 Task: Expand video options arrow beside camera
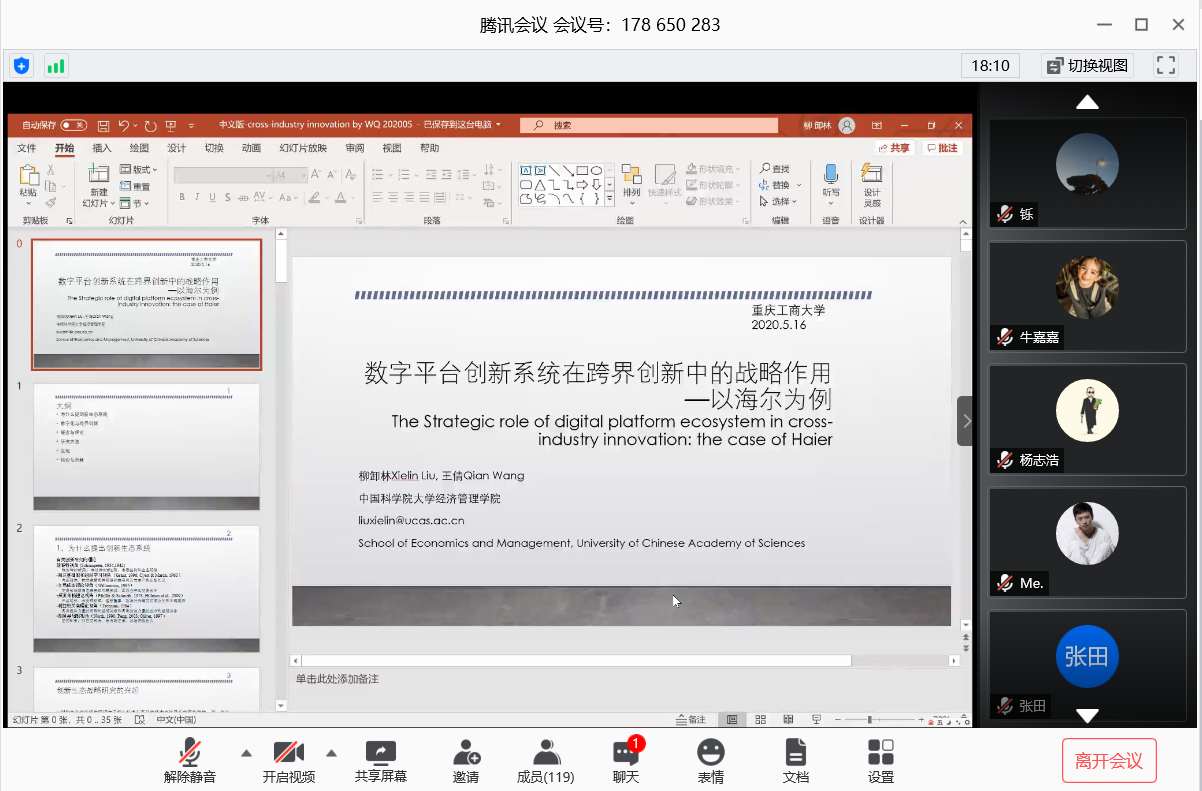coord(332,753)
